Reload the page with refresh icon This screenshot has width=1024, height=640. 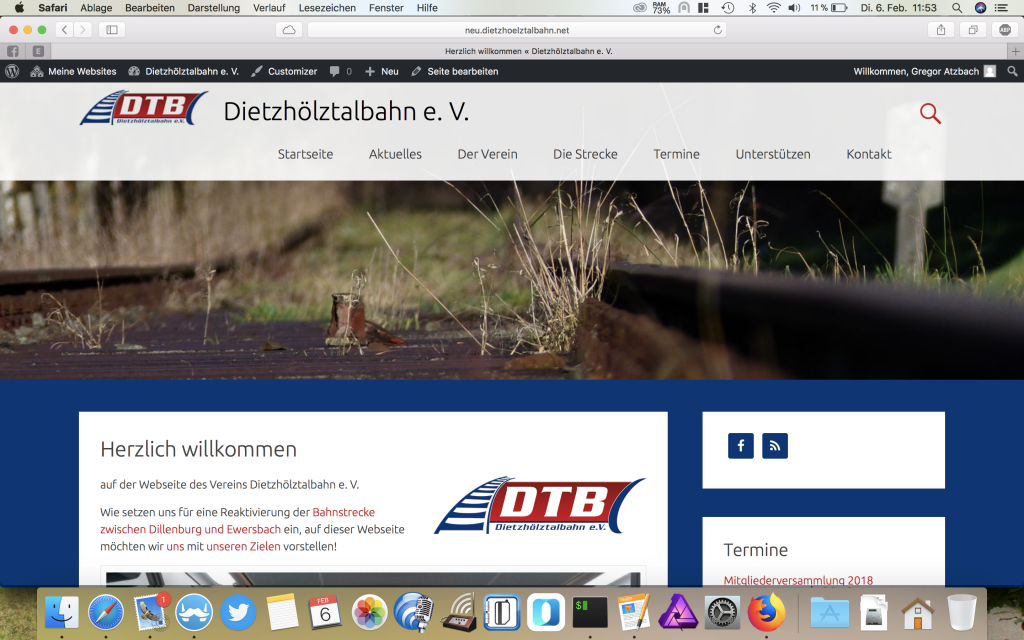pos(717,29)
